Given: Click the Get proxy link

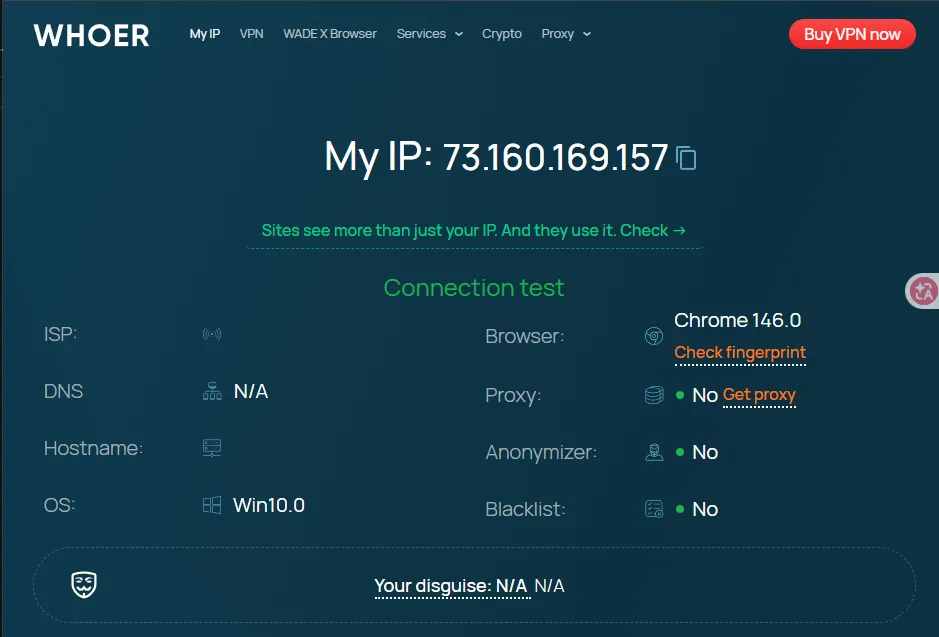Looking at the screenshot, I should click(759, 395).
